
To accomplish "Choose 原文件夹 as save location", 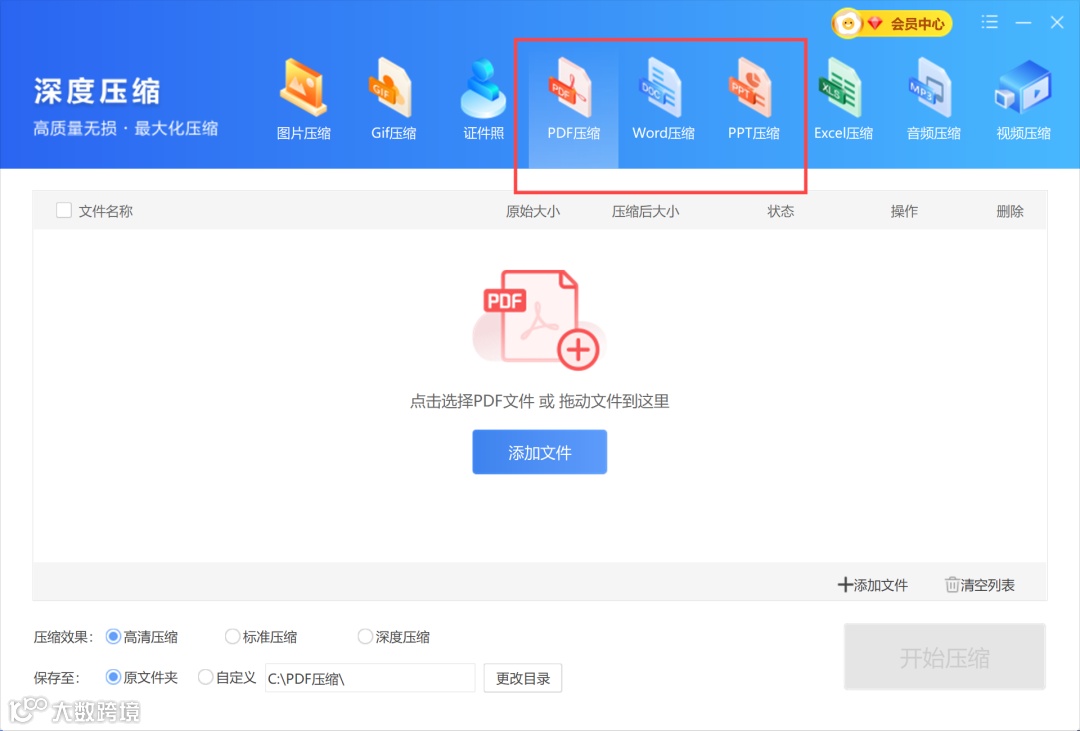I will pos(142,677).
